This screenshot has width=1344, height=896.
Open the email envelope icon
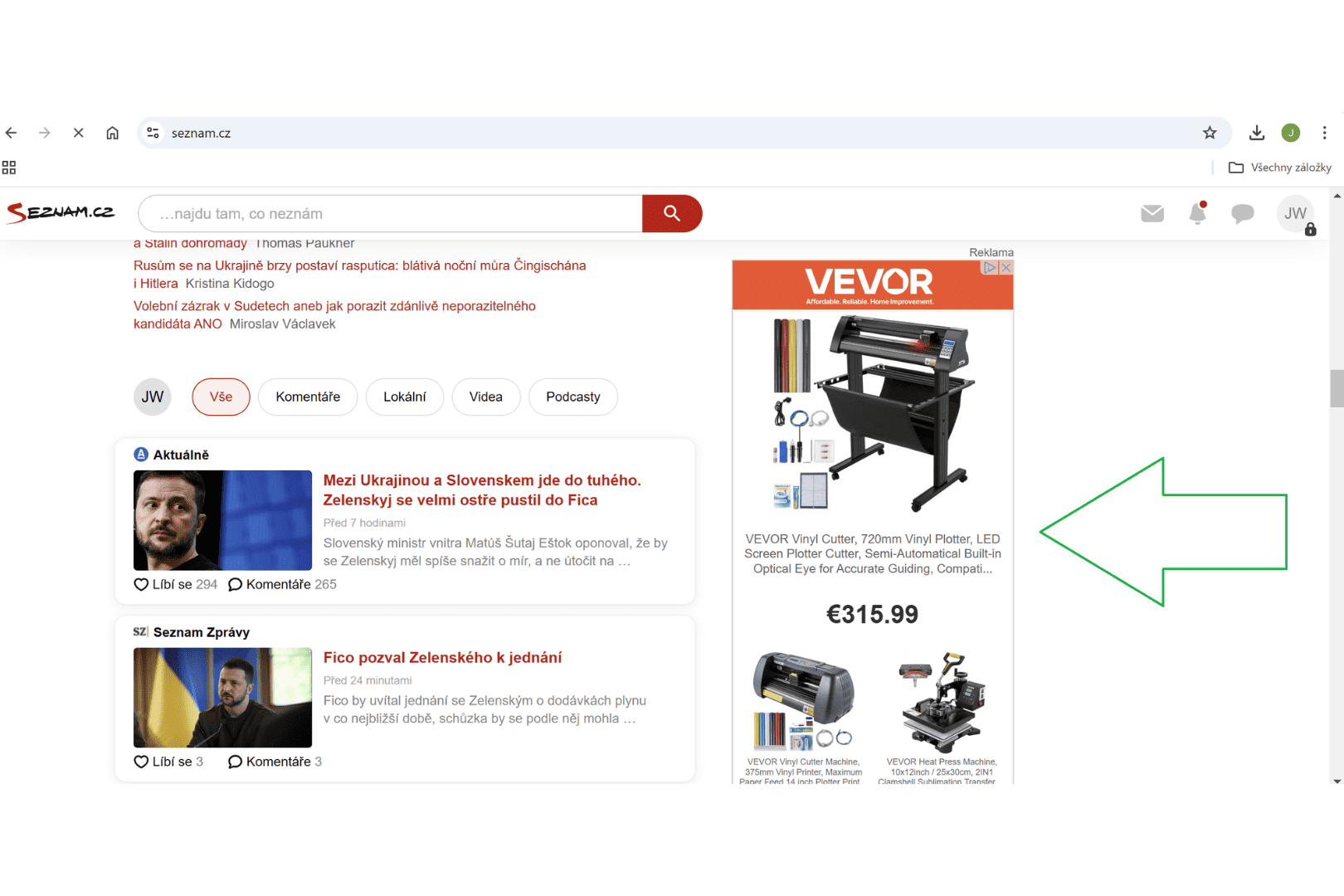[1152, 214]
